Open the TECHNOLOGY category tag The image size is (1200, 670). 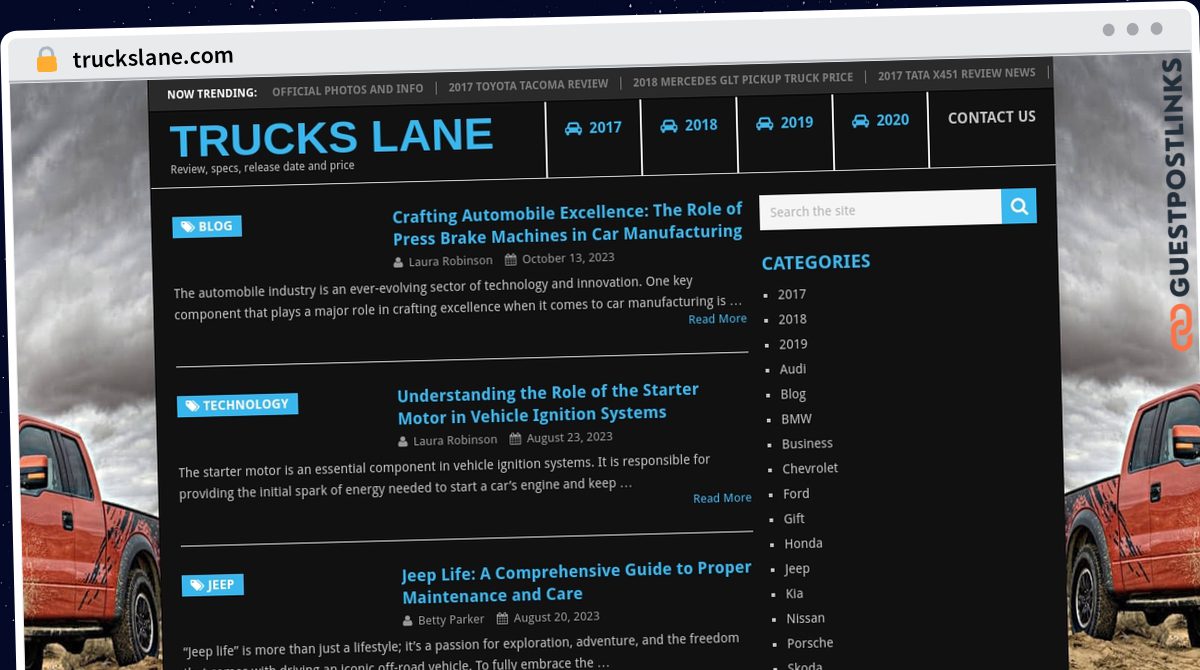click(x=238, y=405)
